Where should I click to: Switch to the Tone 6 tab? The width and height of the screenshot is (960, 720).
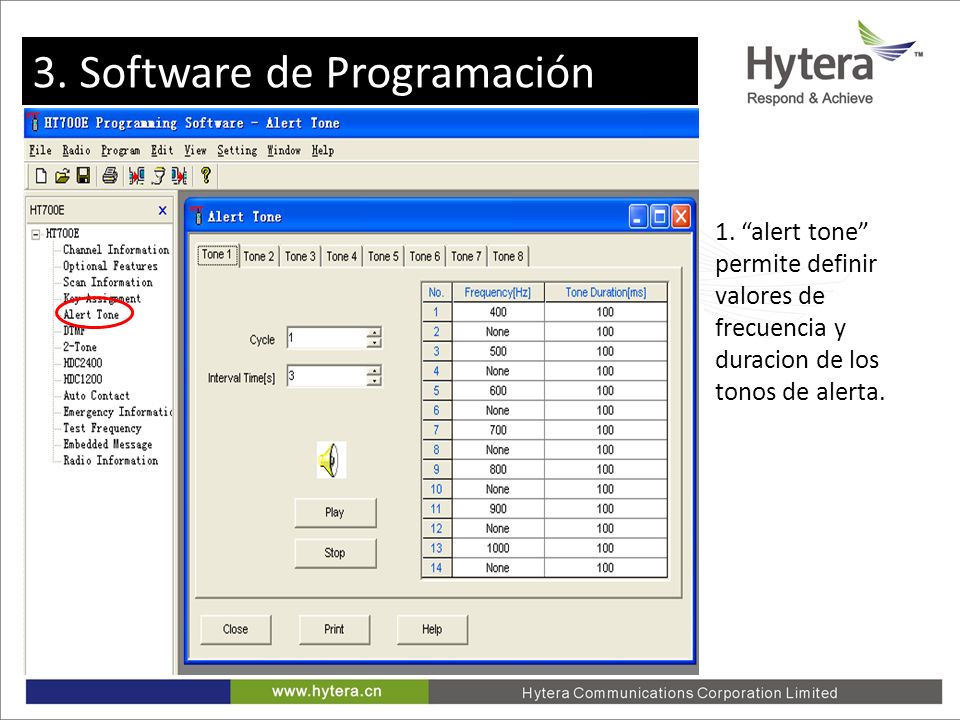[x=425, y=257]
